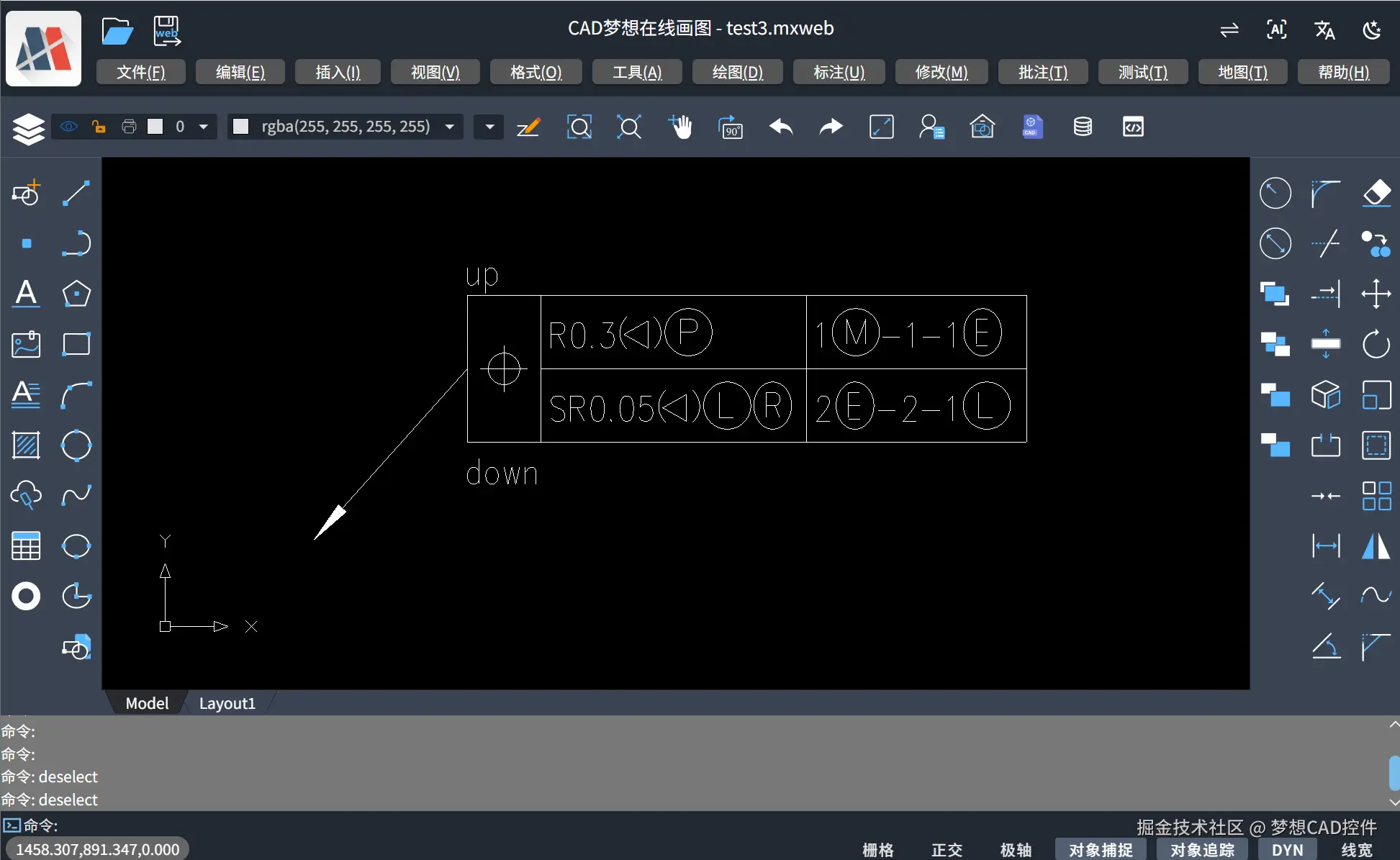The width and height of the screenshot is (1400, 860).
Task: Select the Text tool
Action: [26, 294]
